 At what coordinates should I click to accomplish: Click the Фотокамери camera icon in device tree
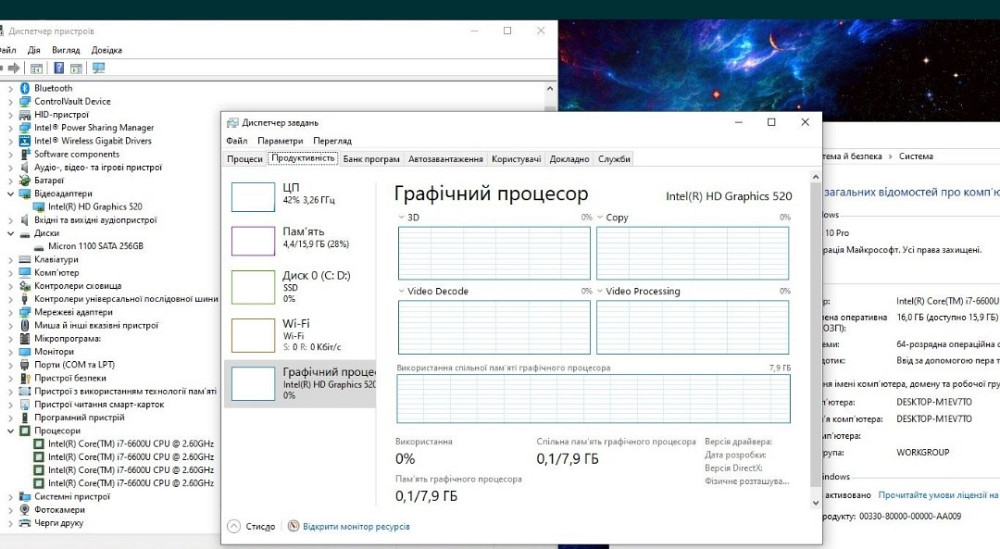point(25,509)
